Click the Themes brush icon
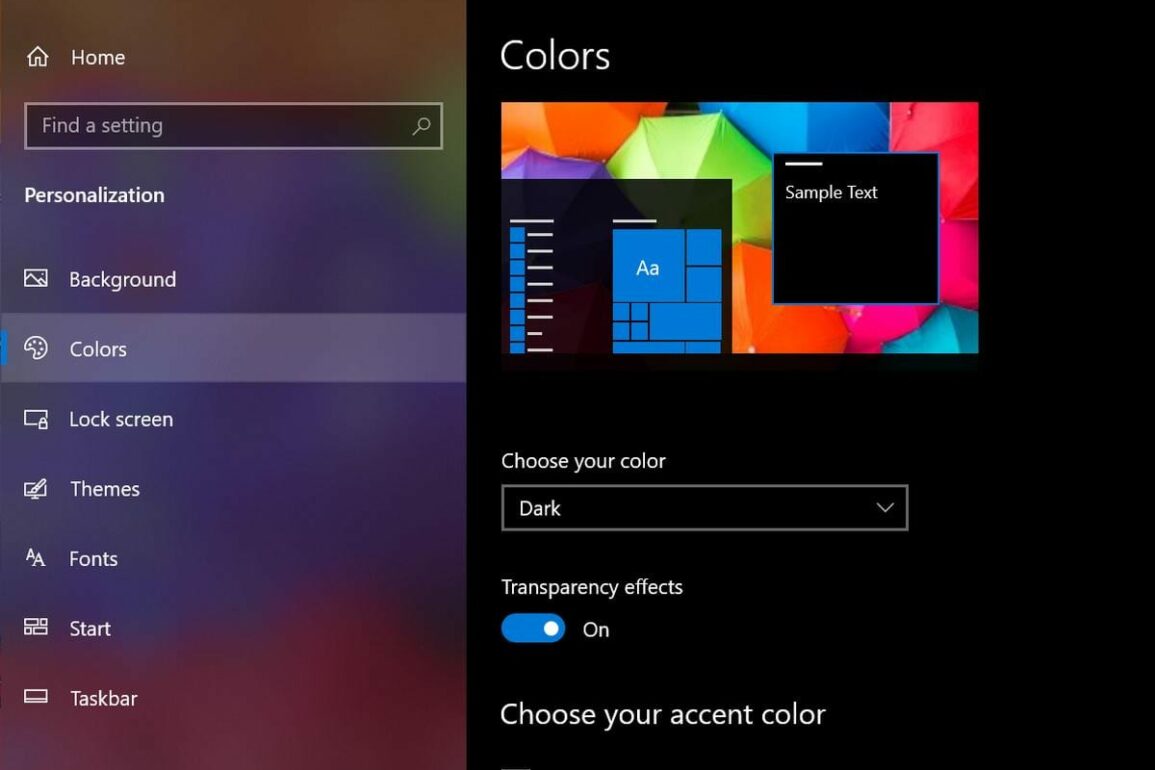This screenshot has height=770, width=1155. (x=36, y=489)
